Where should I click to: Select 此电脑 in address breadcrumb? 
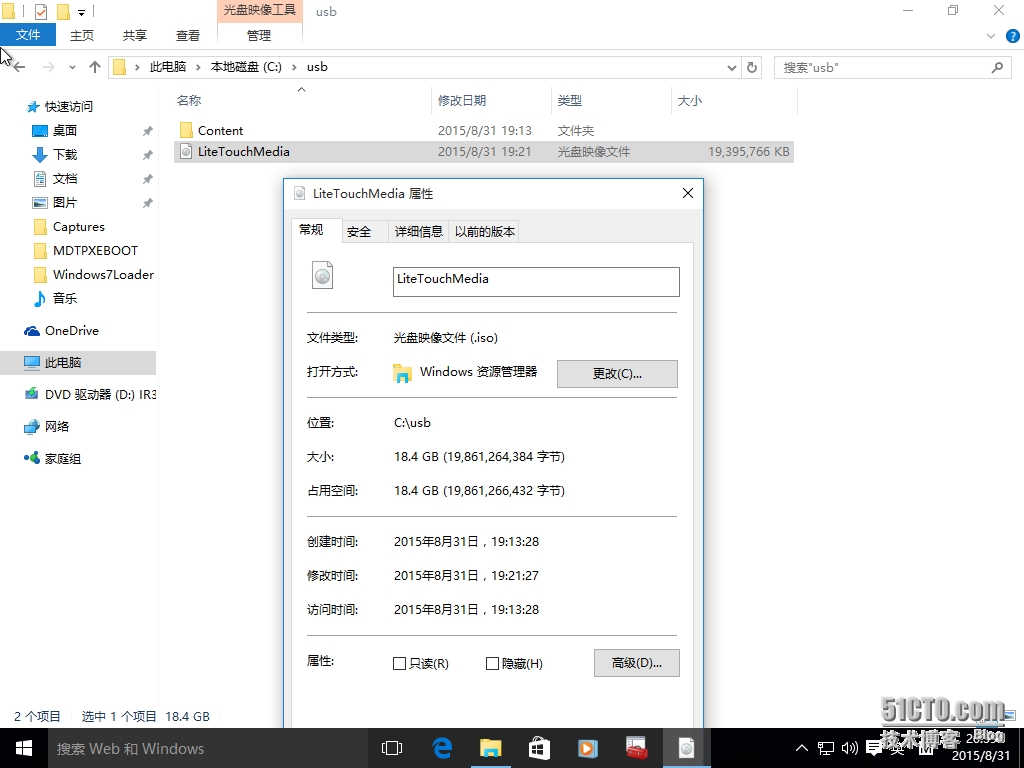click(x=168, y=67)
